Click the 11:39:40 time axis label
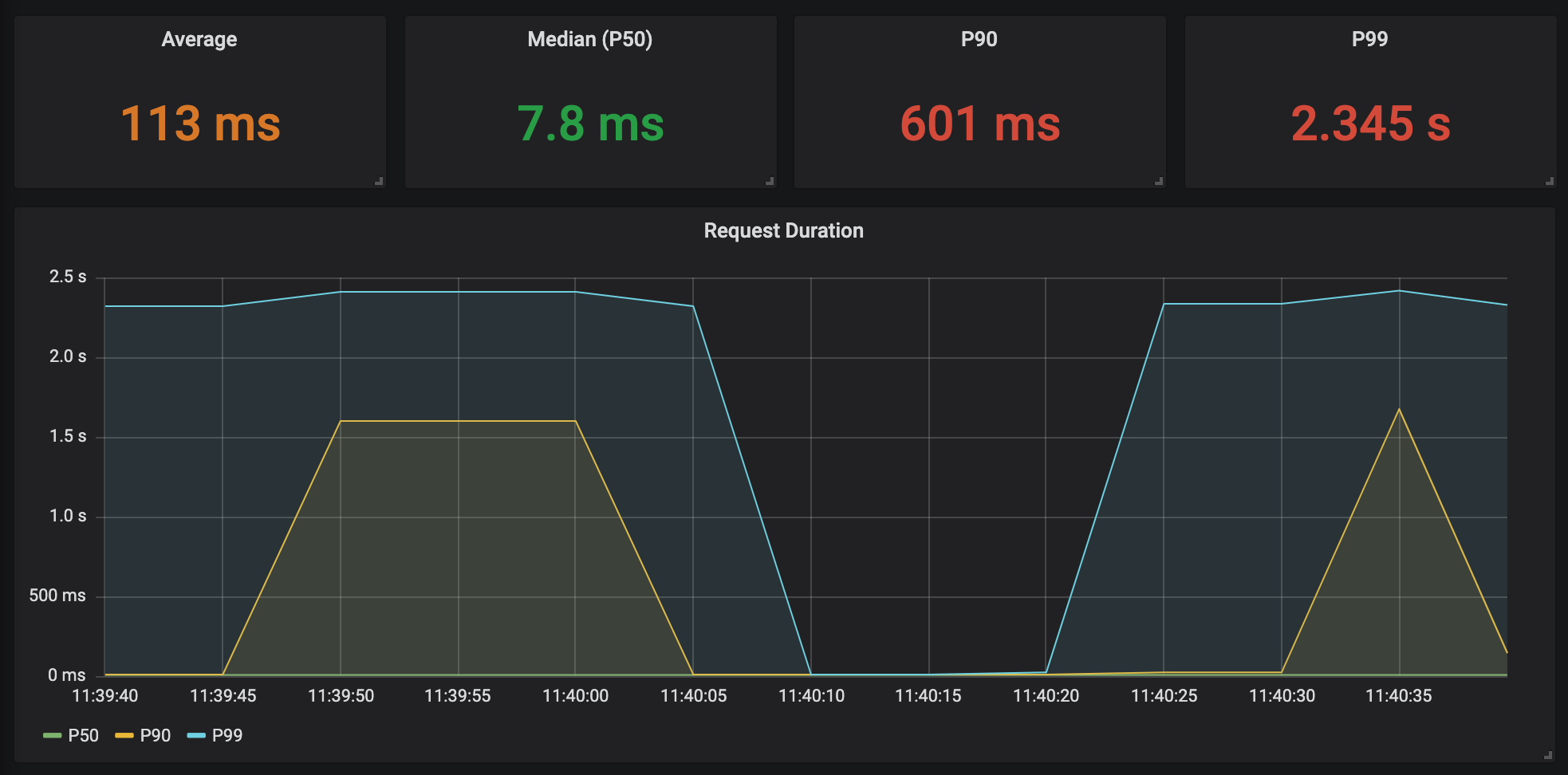This screenshot has width=1568, height=775. 105,696
